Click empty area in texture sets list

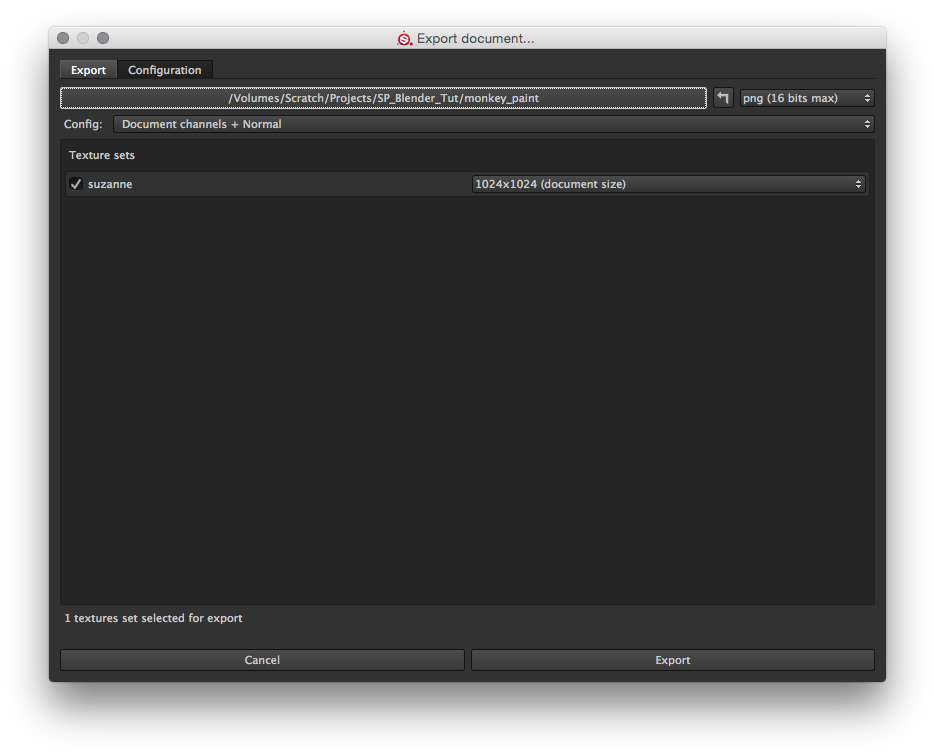coord(467,400)
